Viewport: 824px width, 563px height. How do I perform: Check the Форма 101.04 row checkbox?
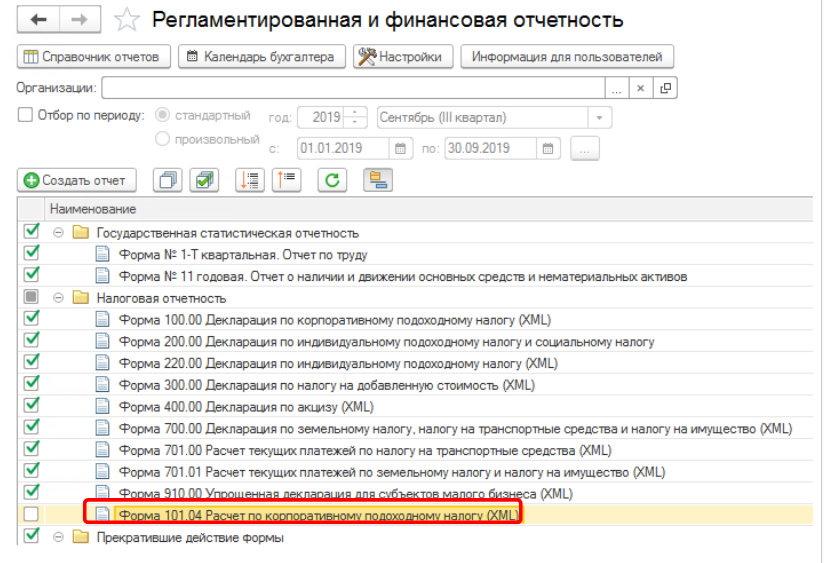click(x=31, y=515)
